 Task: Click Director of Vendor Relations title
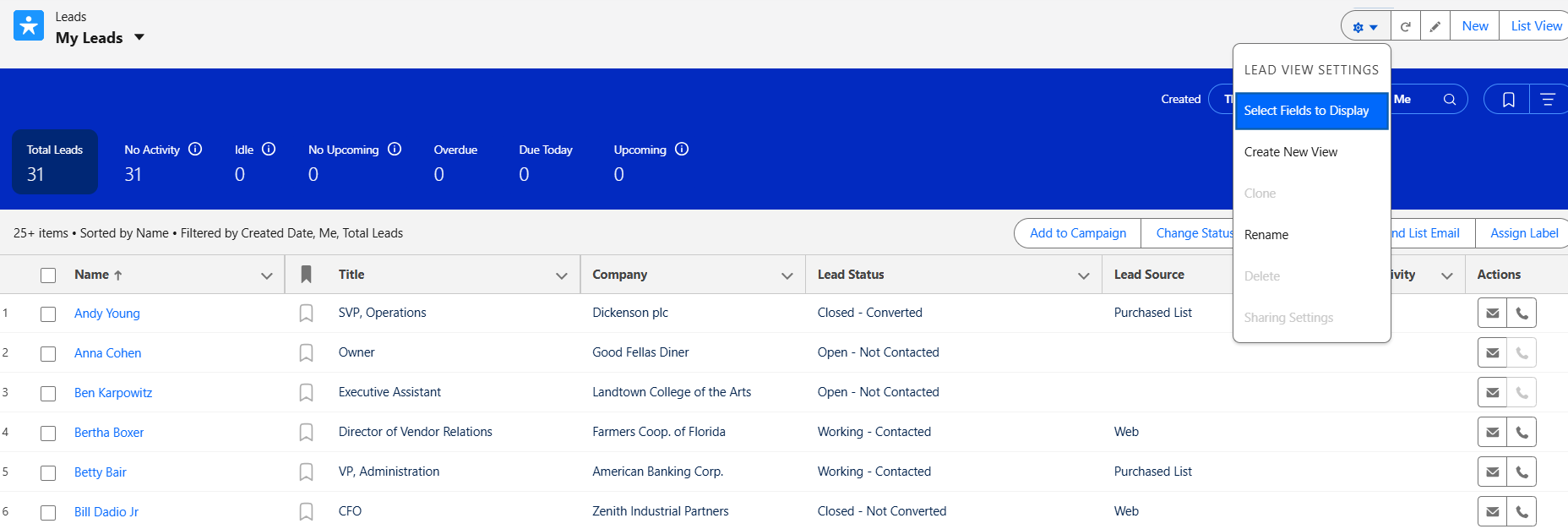coord(416,432)
